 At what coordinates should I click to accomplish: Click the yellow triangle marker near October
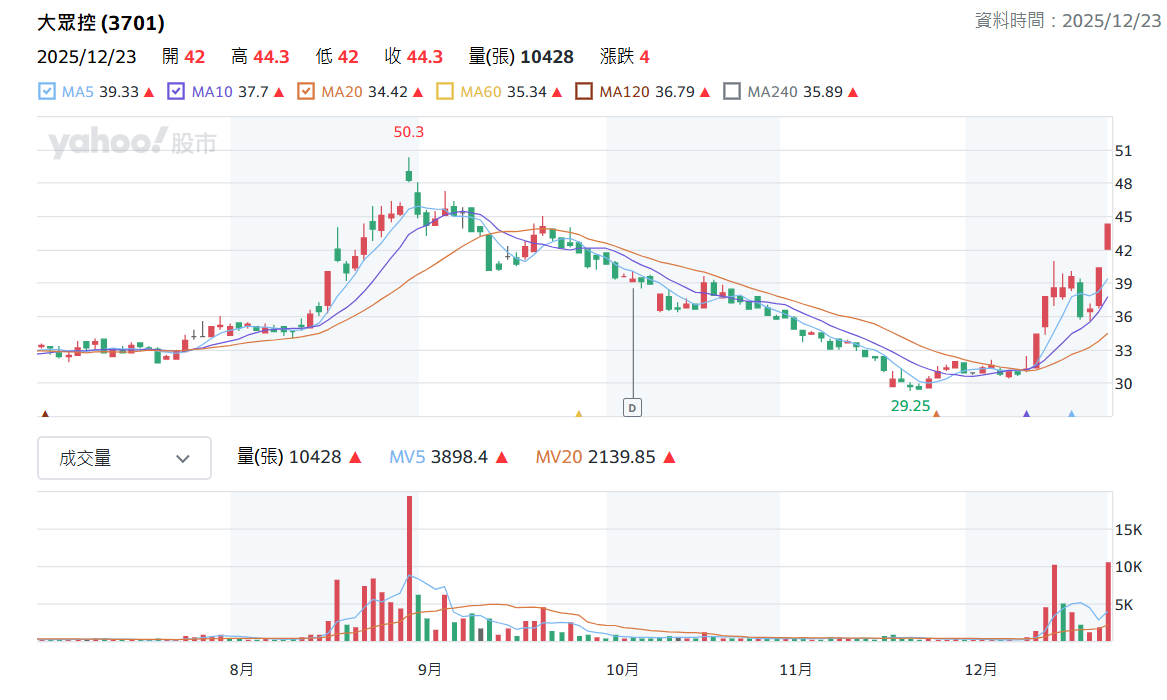578,413
